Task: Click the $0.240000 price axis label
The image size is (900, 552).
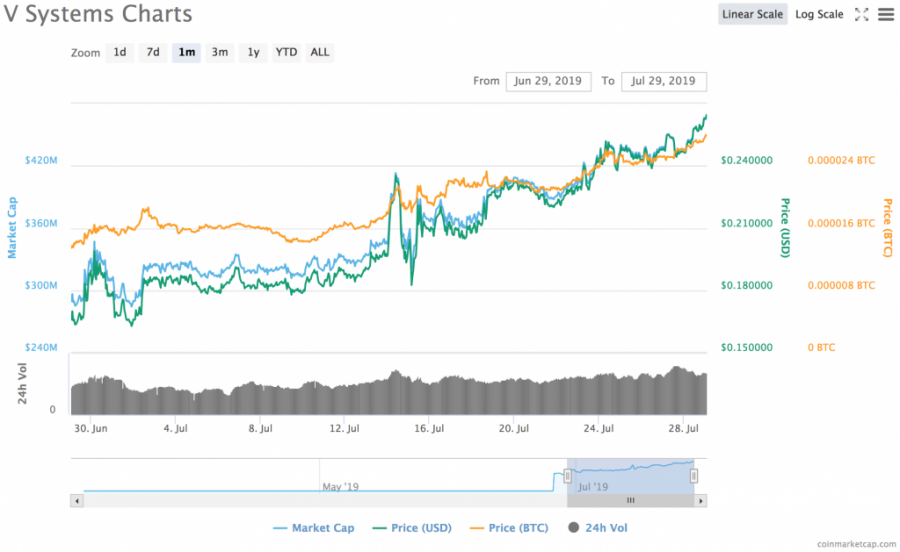Action: coord(747,160)
